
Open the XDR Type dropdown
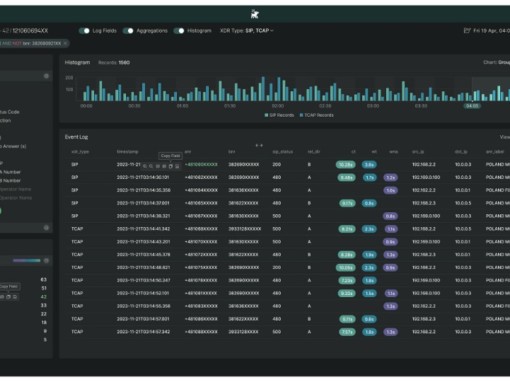(247, 31)
